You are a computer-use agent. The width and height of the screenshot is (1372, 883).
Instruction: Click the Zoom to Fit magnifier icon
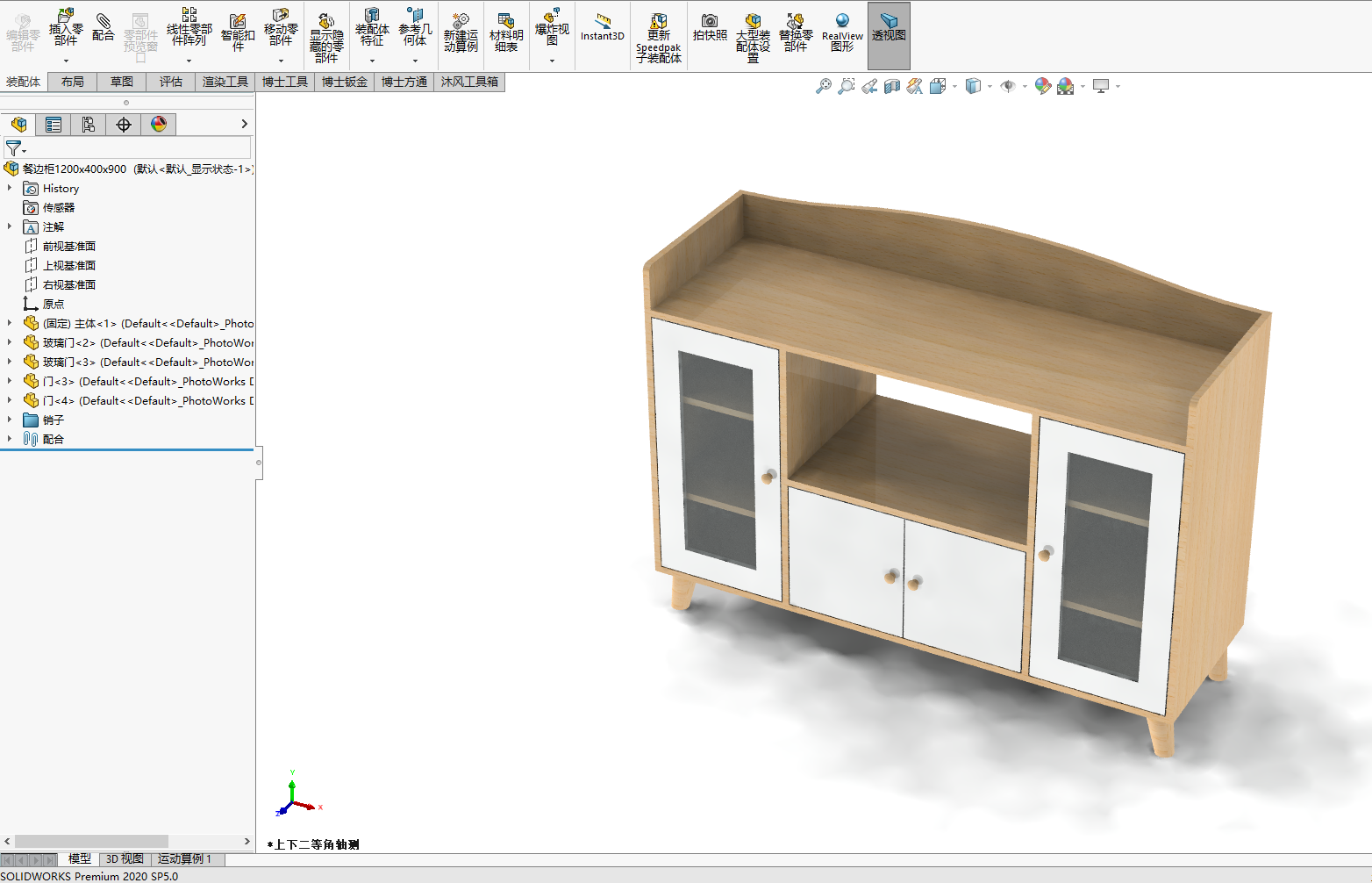(823, 86)
